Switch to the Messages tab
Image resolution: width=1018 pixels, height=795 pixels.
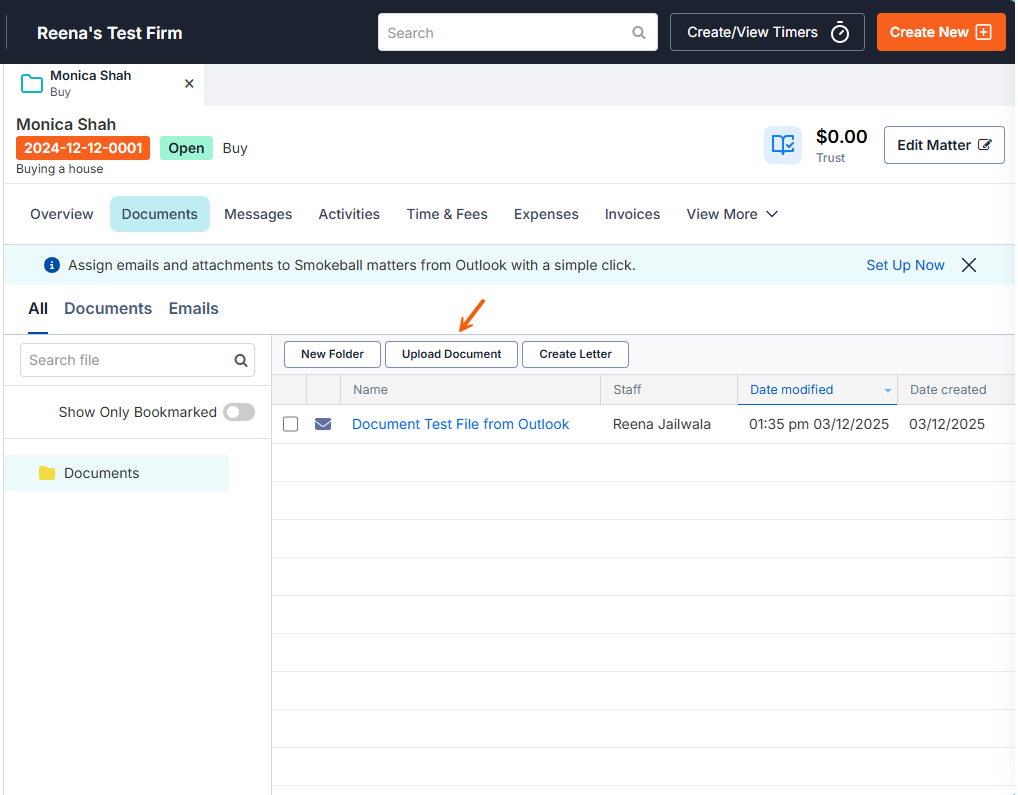click(x=258, y=214)
